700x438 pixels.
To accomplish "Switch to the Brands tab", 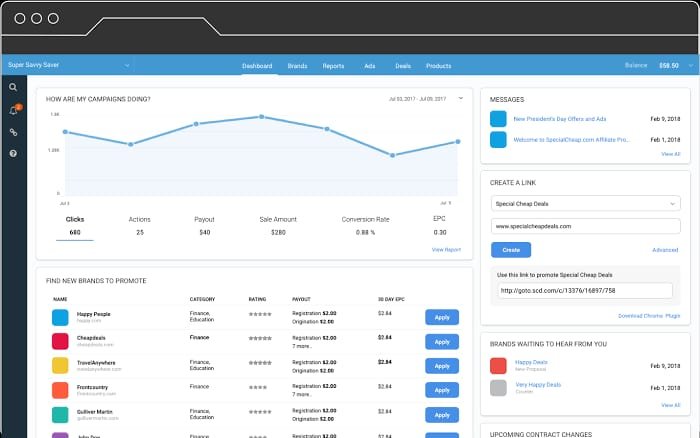I will tap(297, 66).
